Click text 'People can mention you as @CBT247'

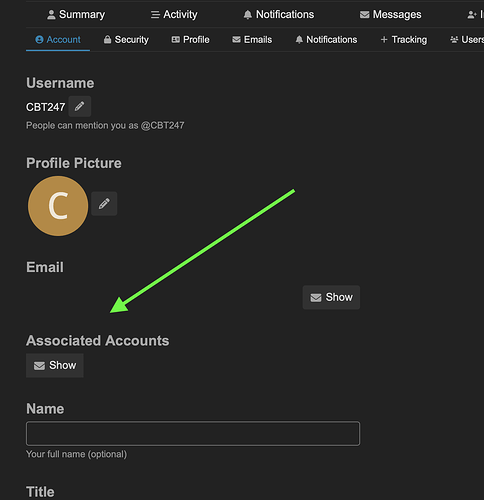click(105, 125)
